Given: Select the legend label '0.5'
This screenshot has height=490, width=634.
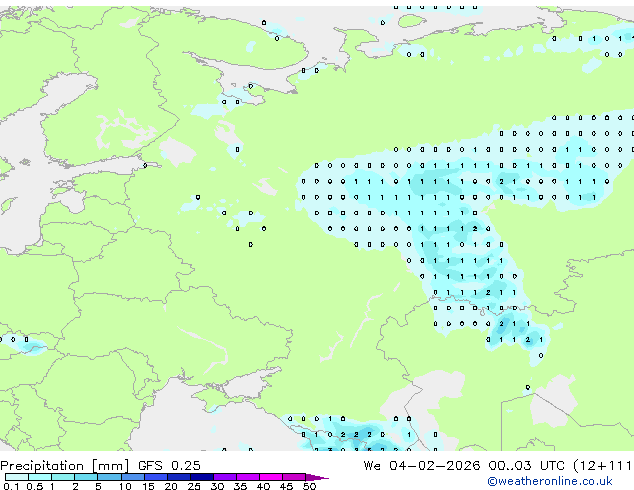Looking at the screenshot, I should [x=35, y=486].
